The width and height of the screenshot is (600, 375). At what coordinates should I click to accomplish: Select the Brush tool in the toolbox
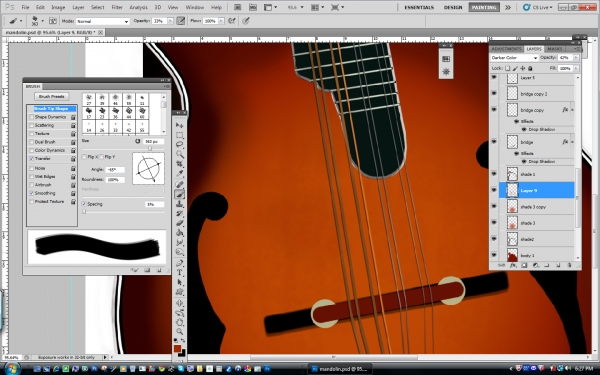point(179,194)
